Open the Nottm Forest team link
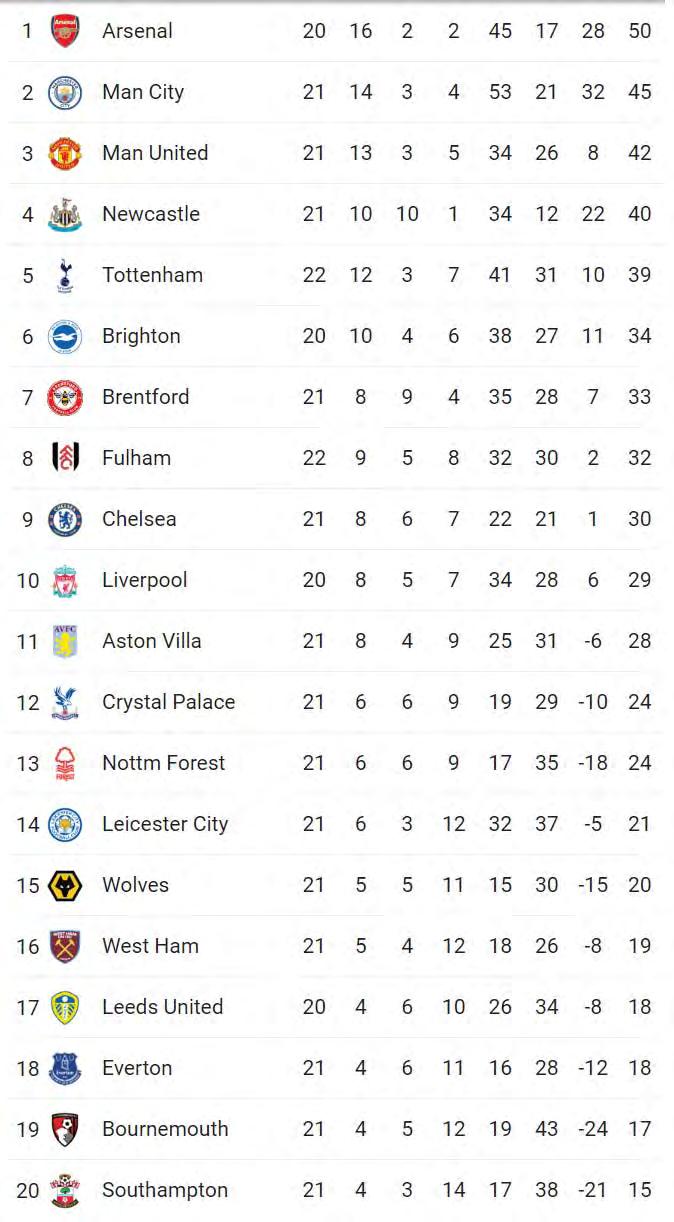This screenshot has width=674, height=1222. (163, 763)
